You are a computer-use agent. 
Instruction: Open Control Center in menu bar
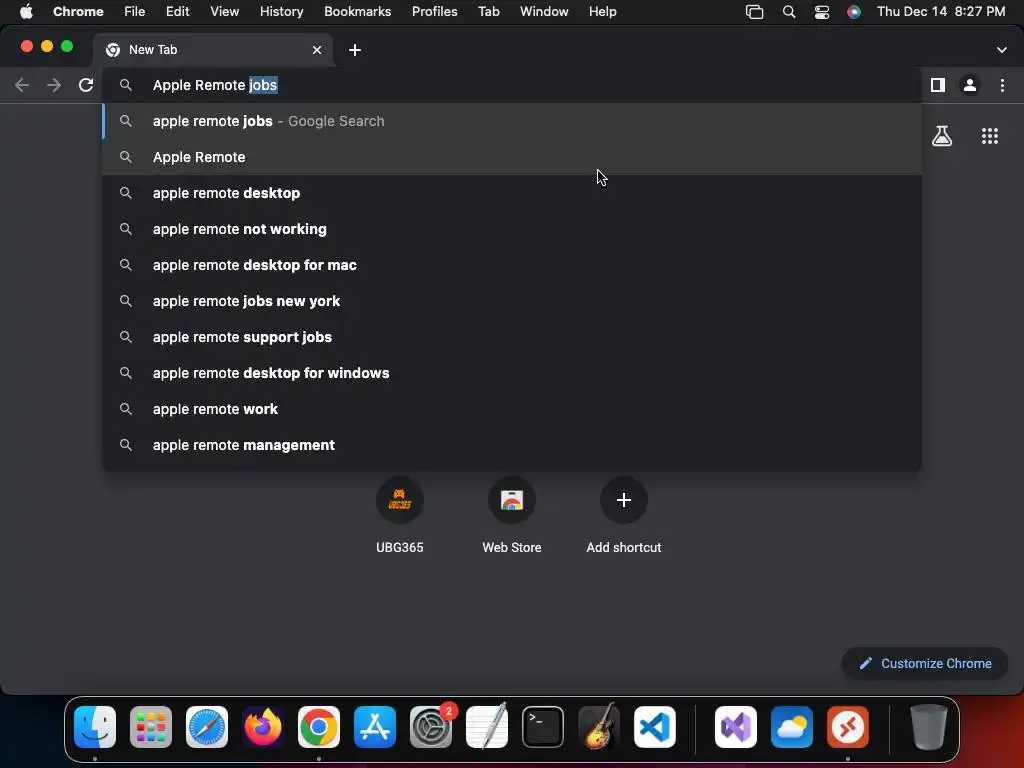822,12
